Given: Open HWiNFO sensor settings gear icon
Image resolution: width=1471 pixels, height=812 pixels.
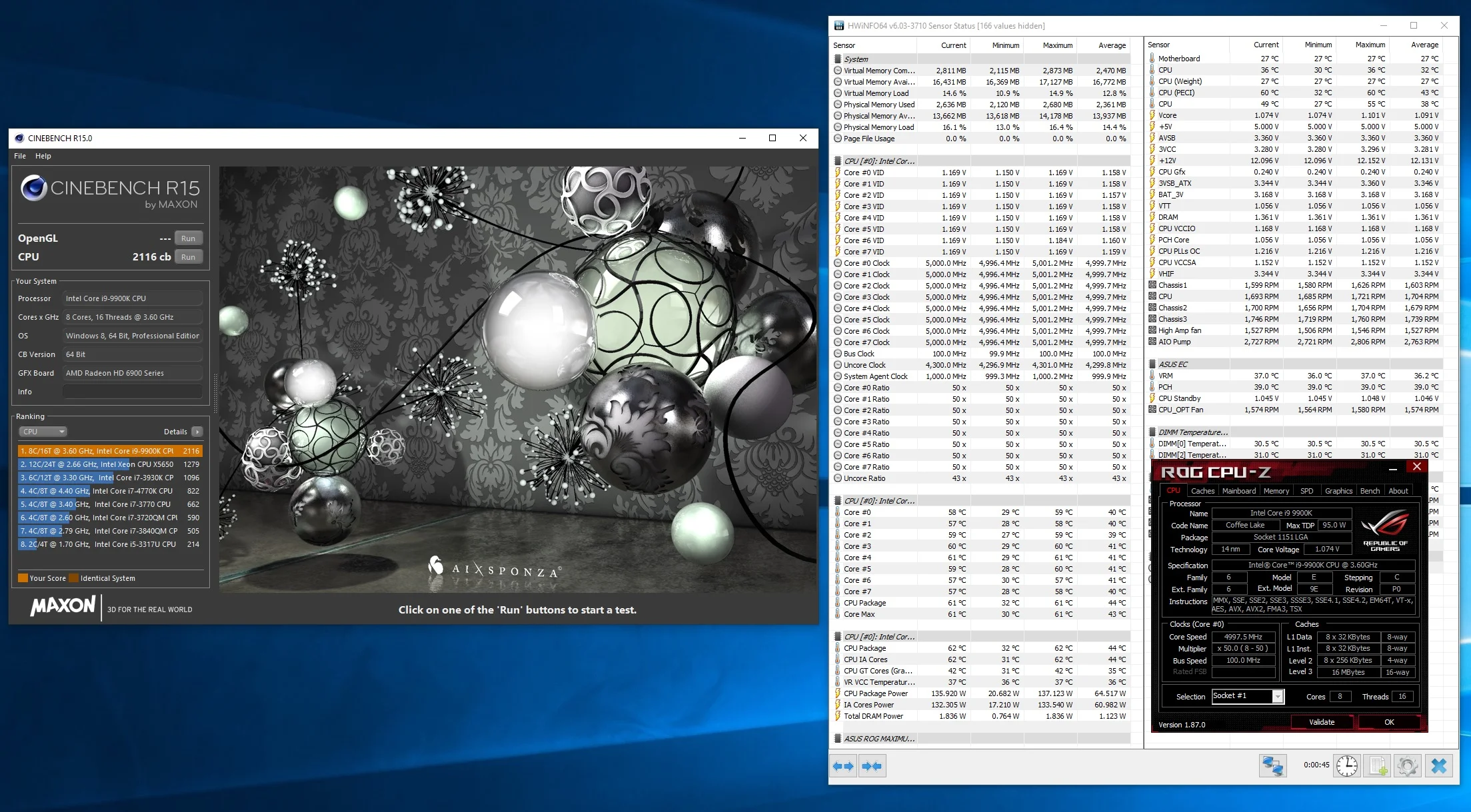Looking at the screenshot, I should click(x=1408, y=766).
